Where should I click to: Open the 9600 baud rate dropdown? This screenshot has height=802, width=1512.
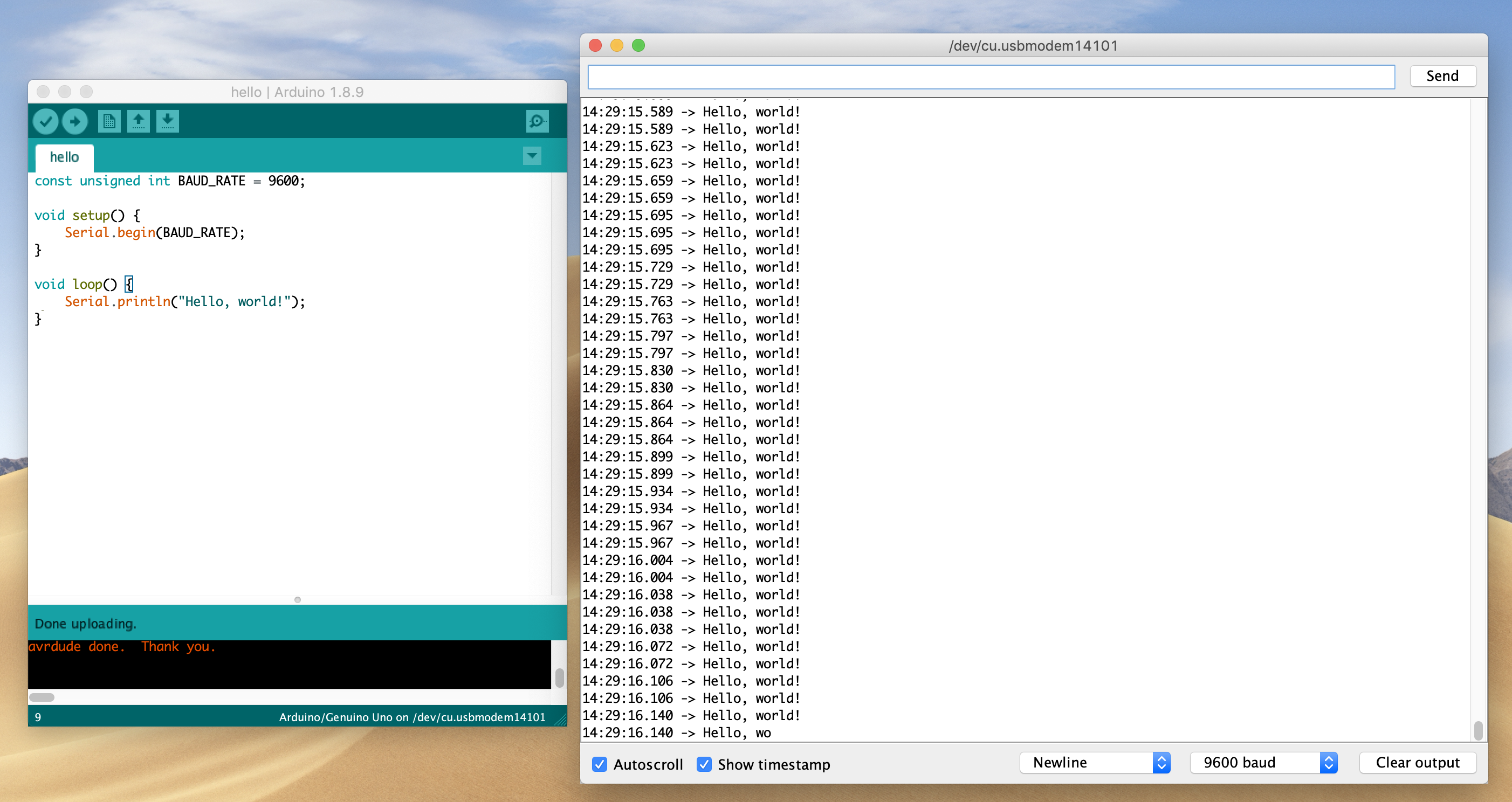click(x=1263, y=763)
